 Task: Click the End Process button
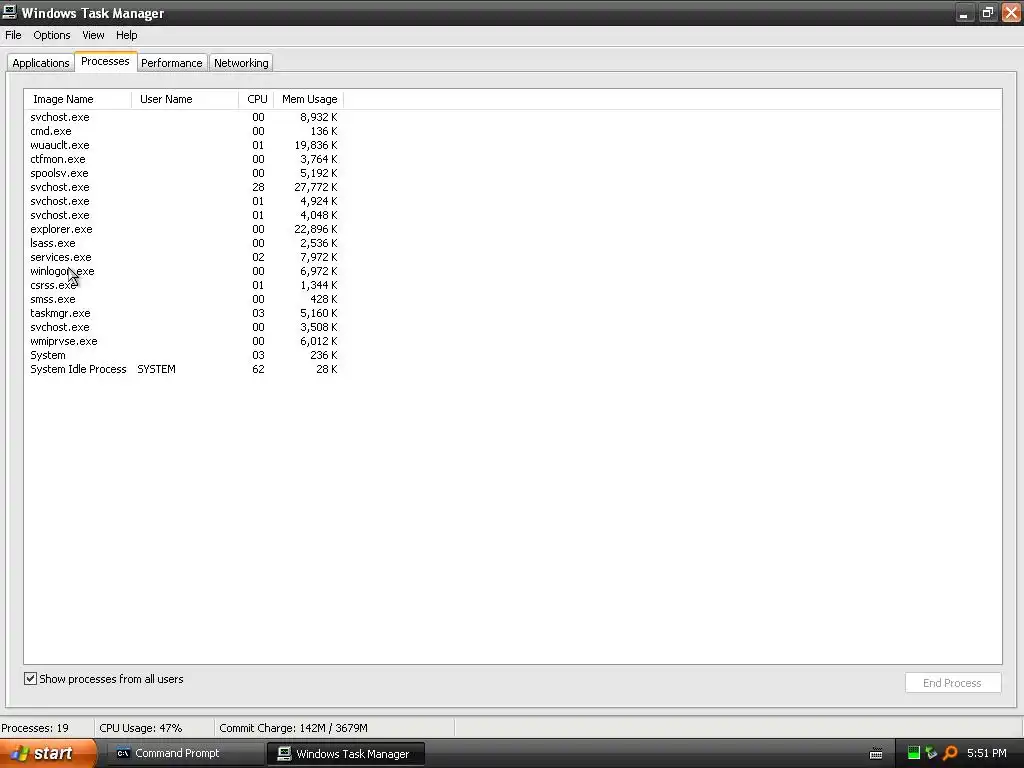coord(952,682)
